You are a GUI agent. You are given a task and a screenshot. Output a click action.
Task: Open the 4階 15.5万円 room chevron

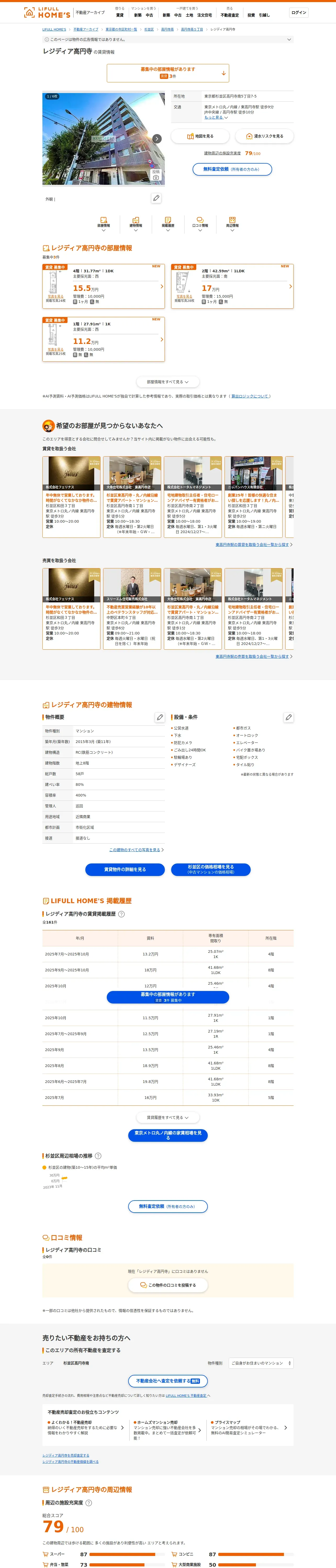(x=162, y=286)
